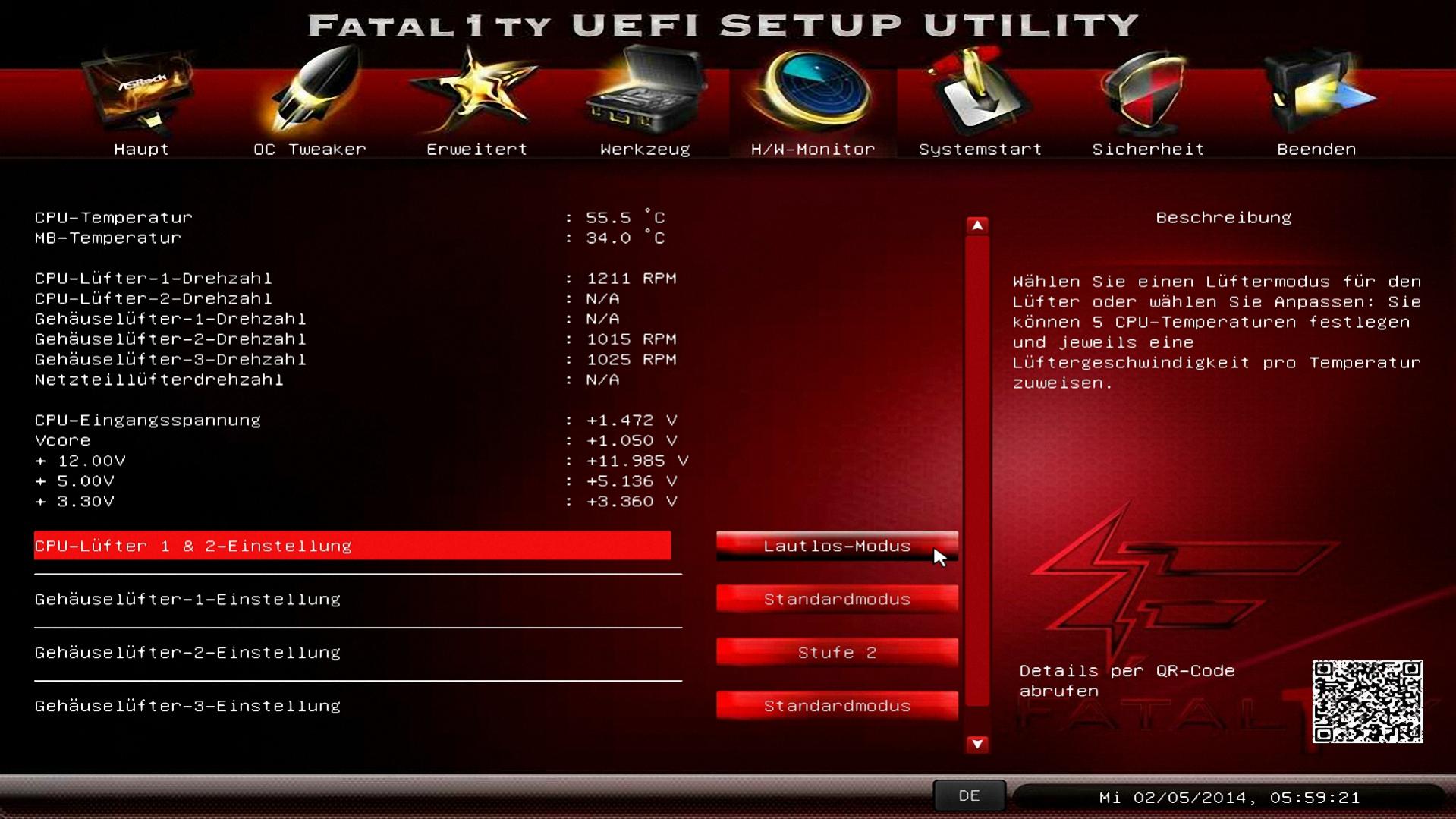This screenshot has height=819, width=1456.
Task: Click Netzteillüfterdrehzahl label
Action: click(x=159, y=380)
